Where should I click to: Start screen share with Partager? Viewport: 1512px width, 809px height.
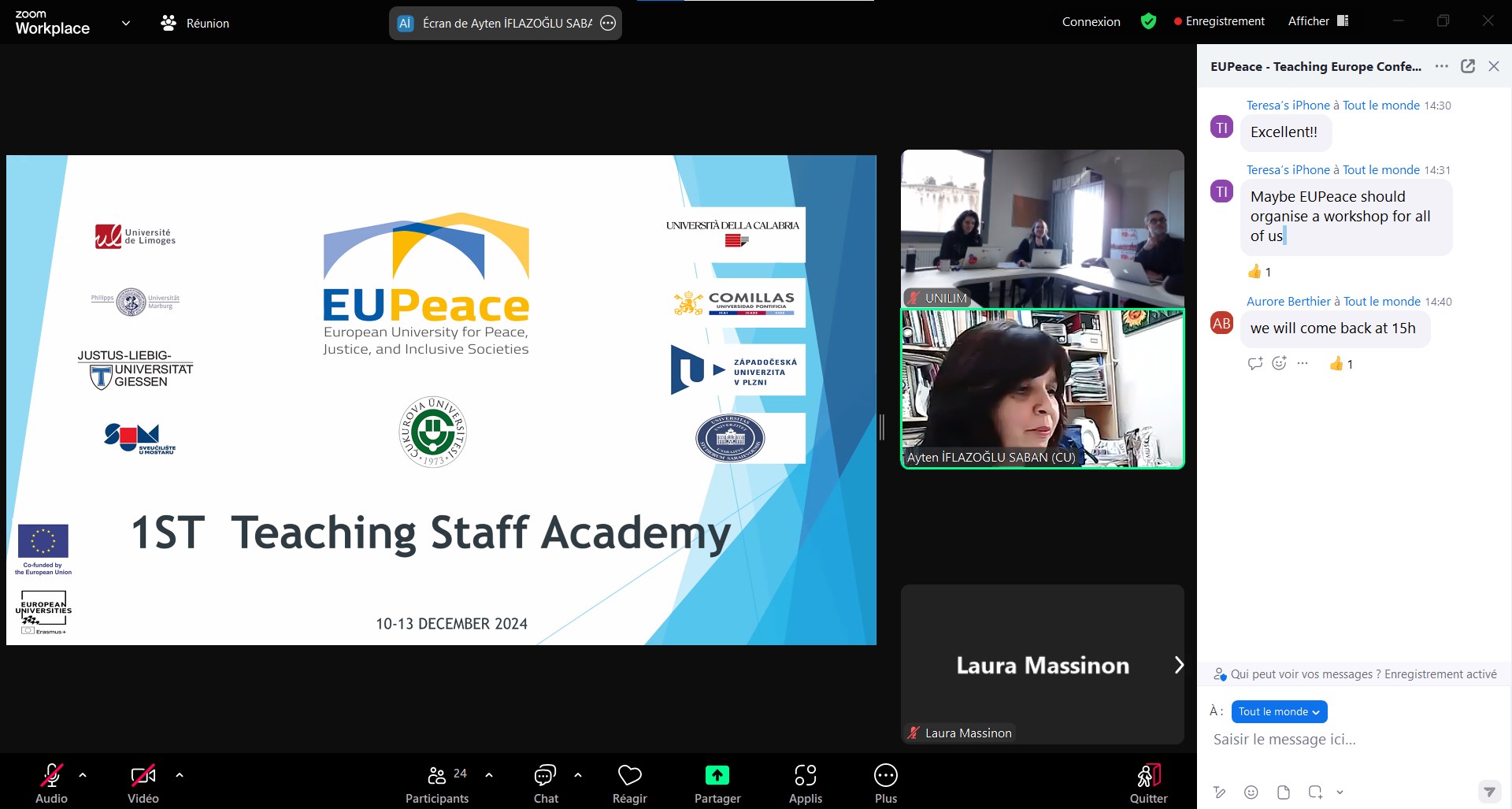717,782
